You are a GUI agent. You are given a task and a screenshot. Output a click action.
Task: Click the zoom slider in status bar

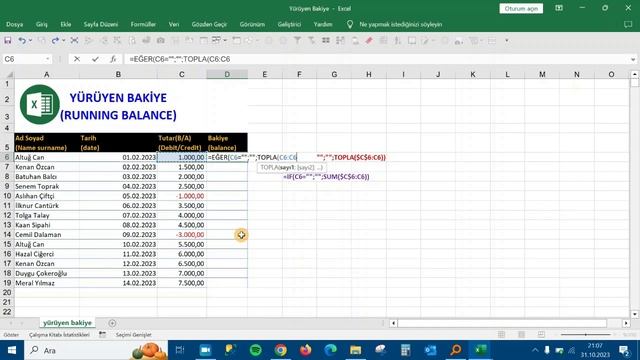pos(586,335)
